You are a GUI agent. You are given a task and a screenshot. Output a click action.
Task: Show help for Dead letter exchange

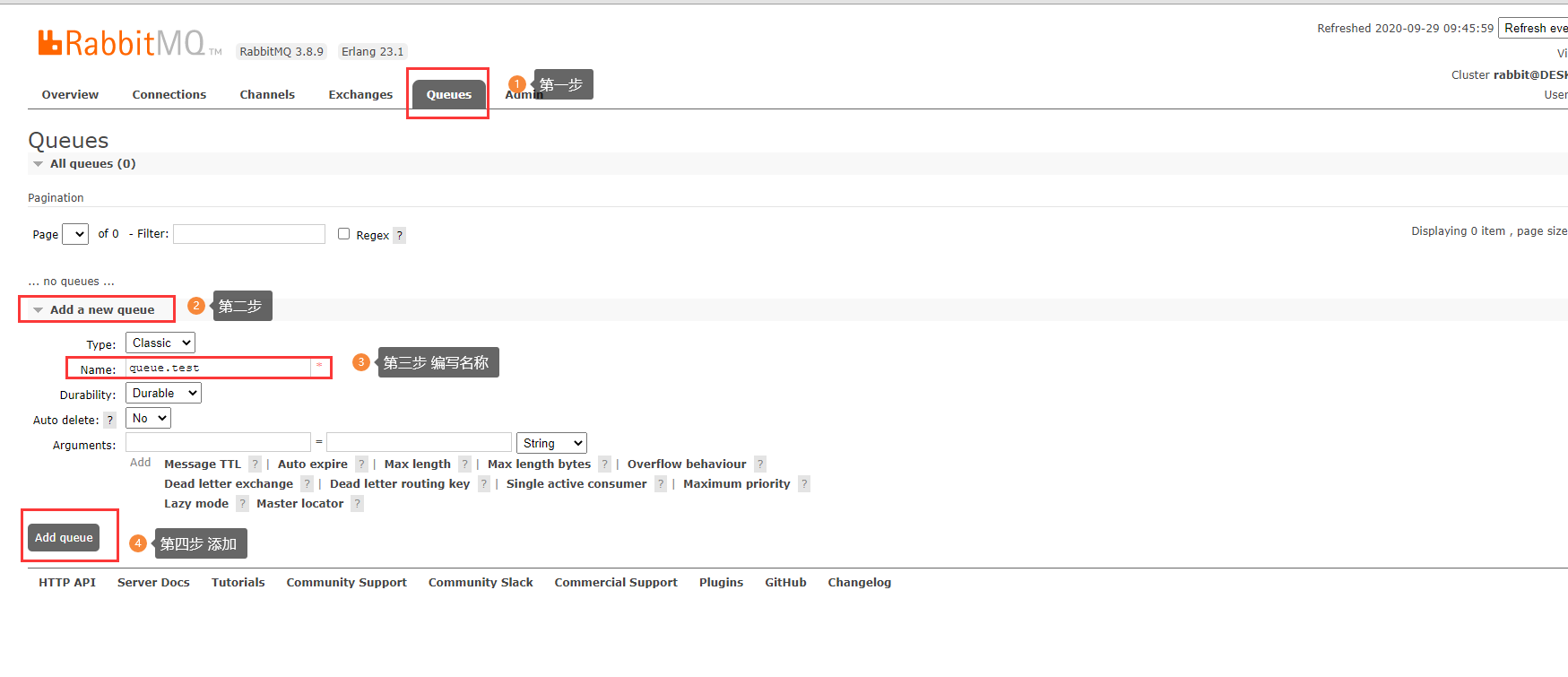pyautogui.click(x=307, y=483)
